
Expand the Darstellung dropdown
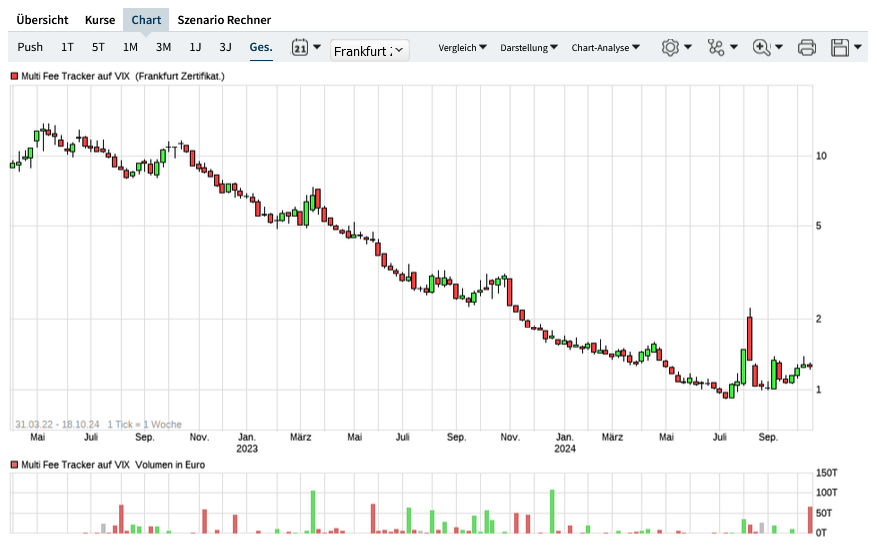(529, 48)
